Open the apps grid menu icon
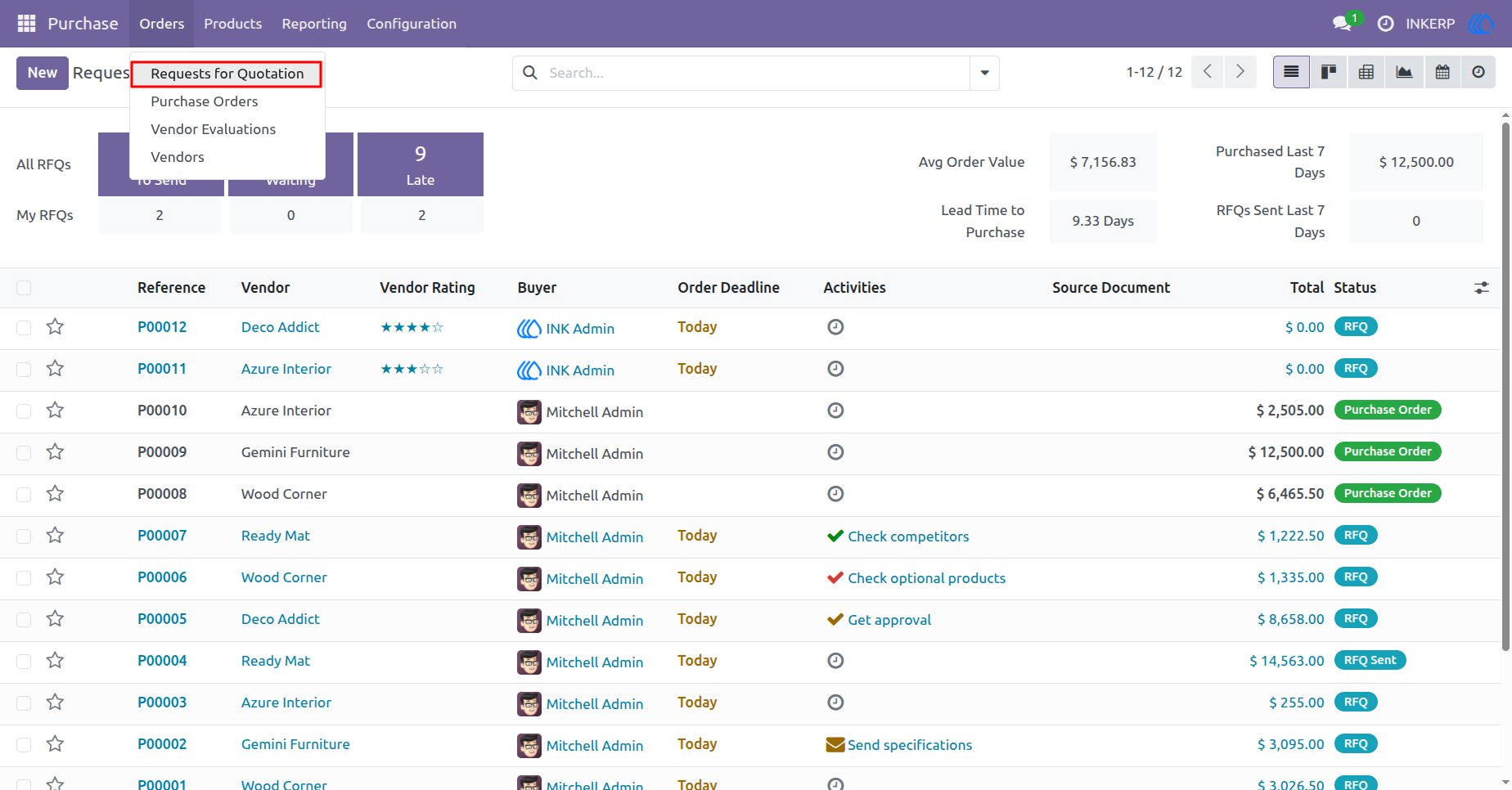Image resolution: width=1512 pixels, height=790 pixels. click(26, 24)
